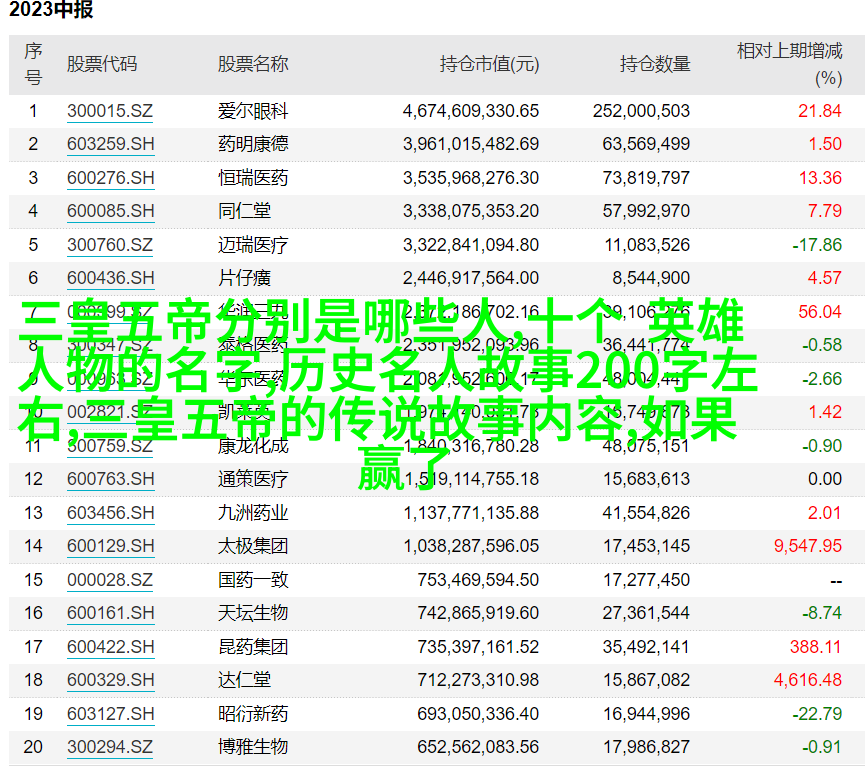Select the 九洲药业 name cell
The width and height of the screenshot is (865, 776).
253,513
